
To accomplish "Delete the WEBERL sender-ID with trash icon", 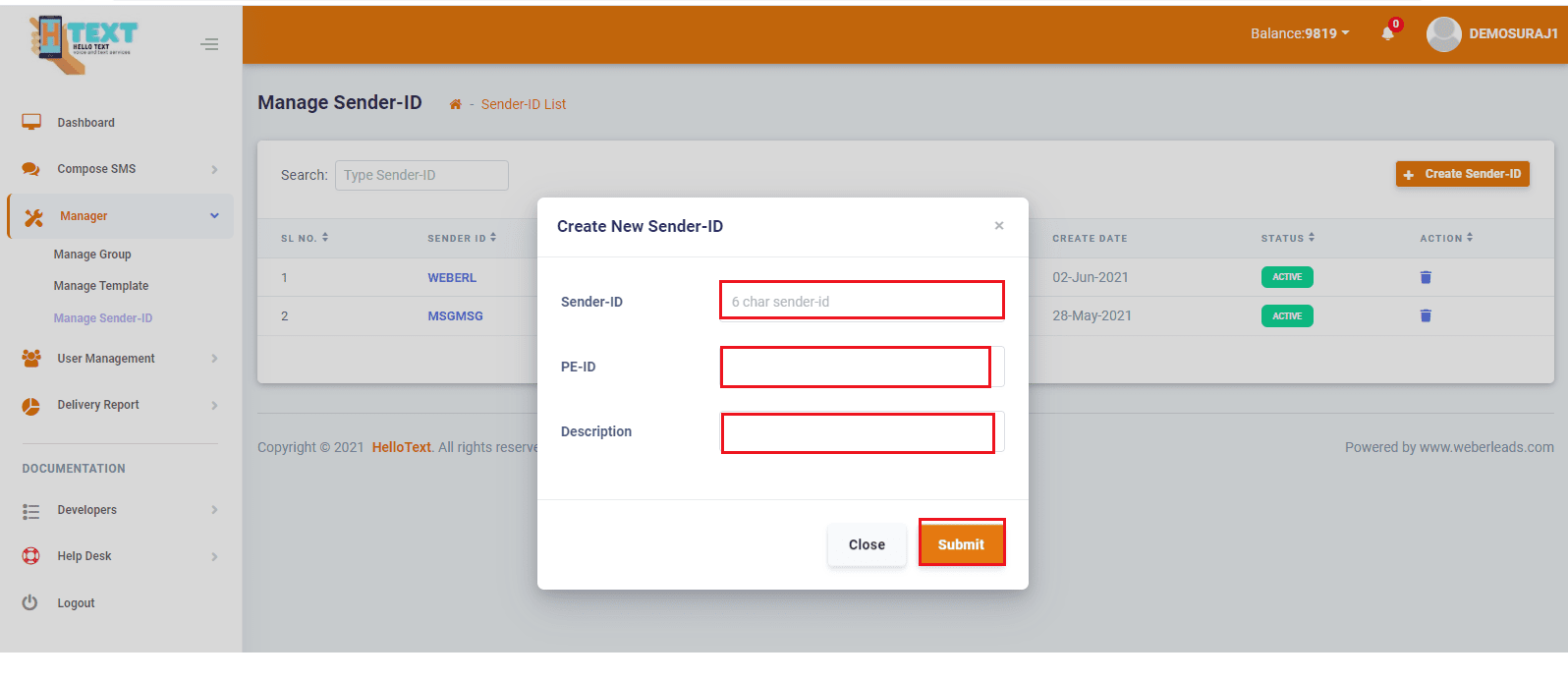I will coord(1426,277).
